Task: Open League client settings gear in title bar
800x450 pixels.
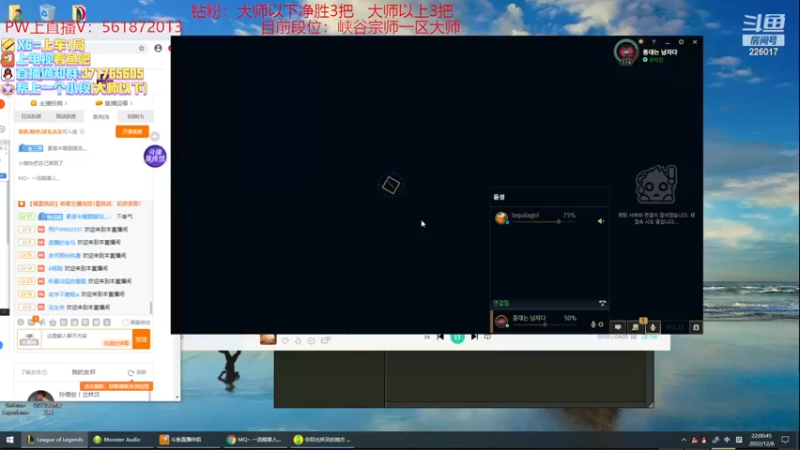Action: pyautogui.click(x=681, y=42)
